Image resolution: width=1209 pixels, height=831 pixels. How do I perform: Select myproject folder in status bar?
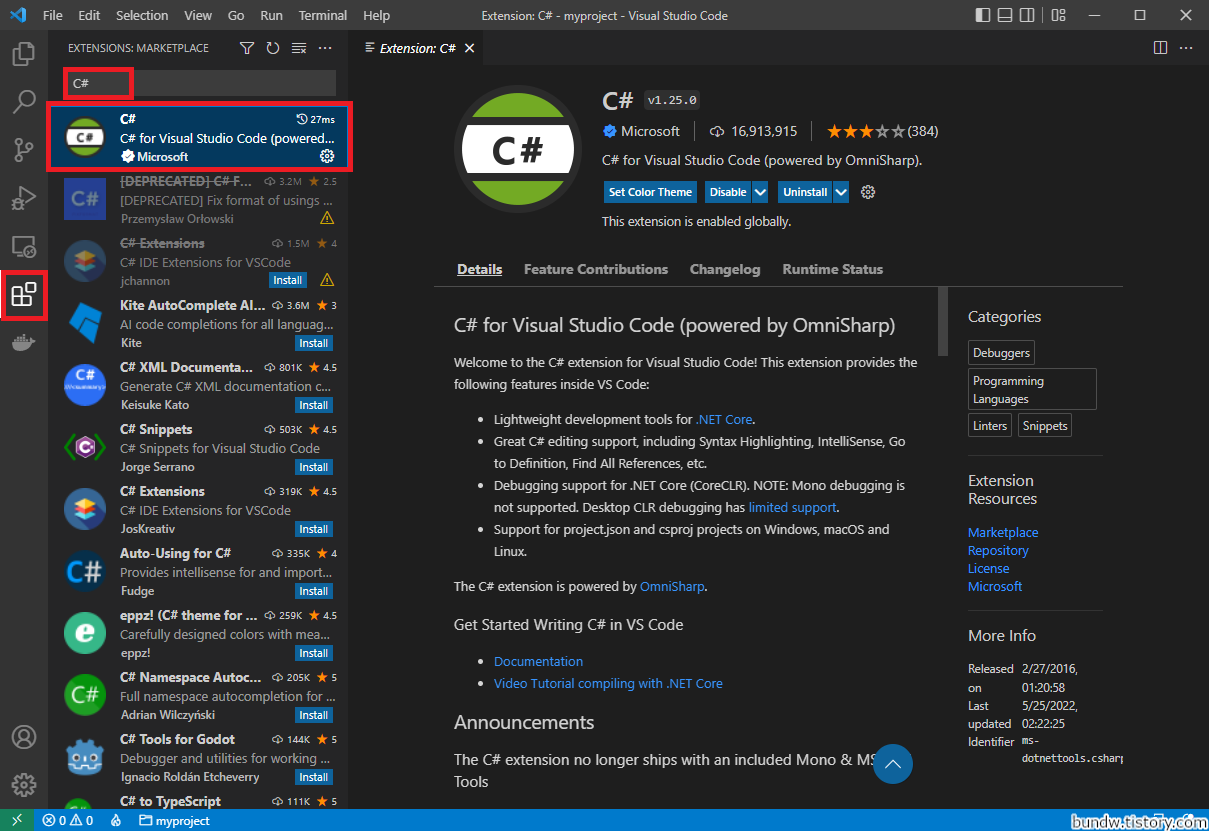174,820
